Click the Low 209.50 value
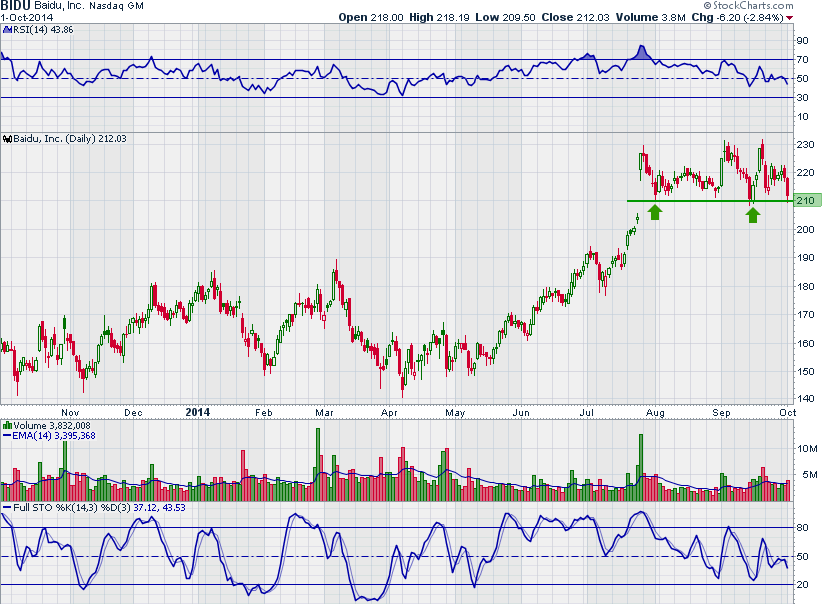 (x=505, y=17)
